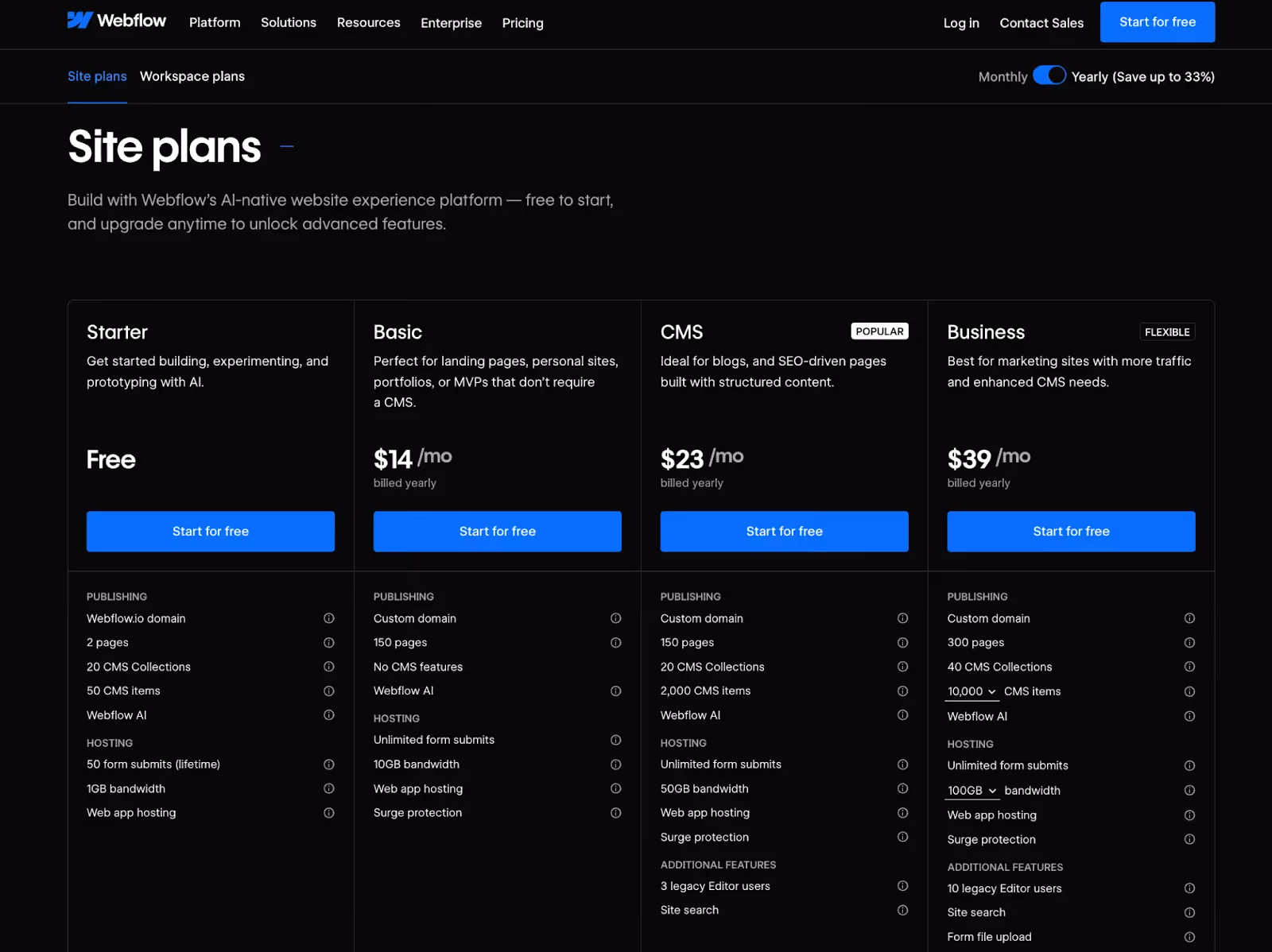Toggle the Monthly/Yearly billing switch
The image size is (1272, 952).
[x=1049, y=75]
